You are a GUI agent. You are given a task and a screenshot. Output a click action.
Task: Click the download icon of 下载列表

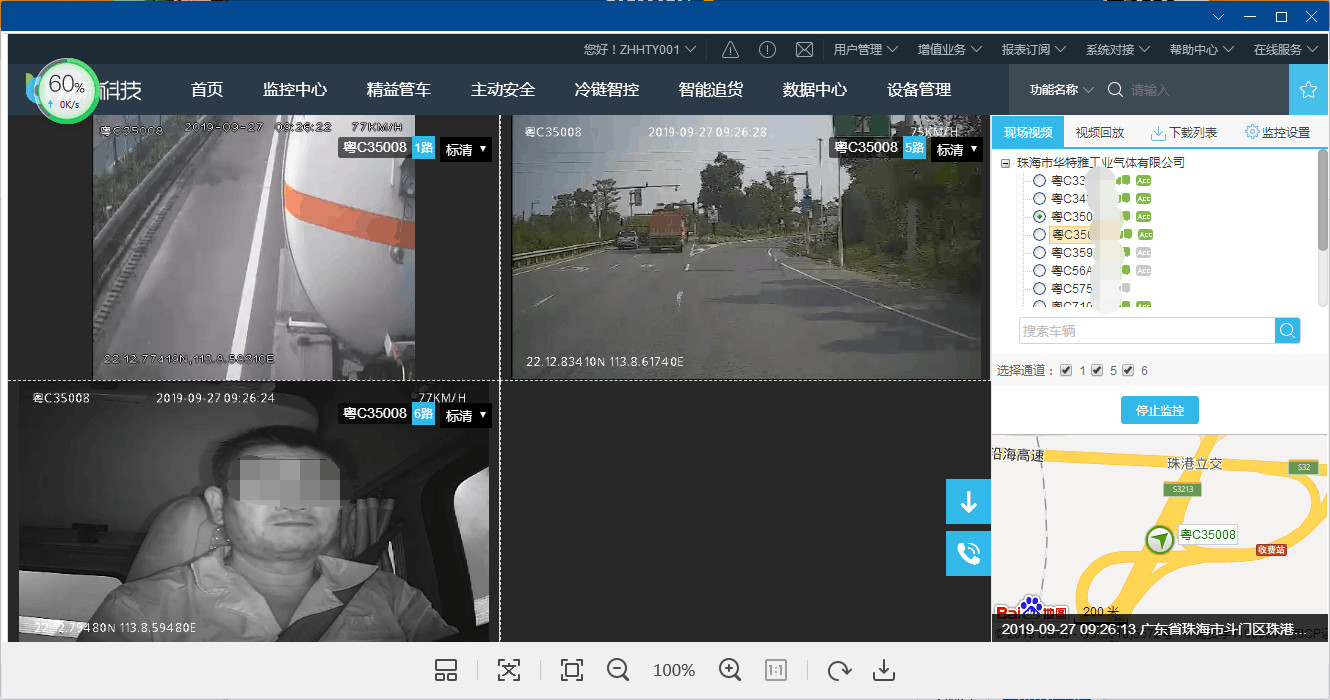point(1158,133)
